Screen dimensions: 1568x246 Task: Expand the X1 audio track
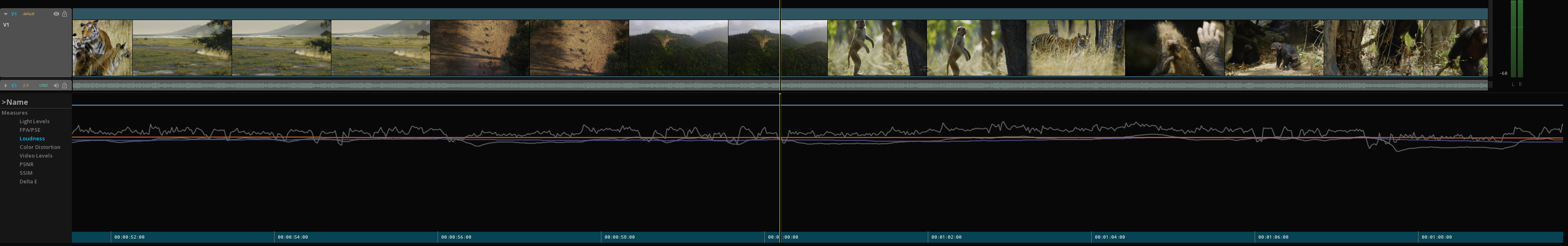coord(5,86)
